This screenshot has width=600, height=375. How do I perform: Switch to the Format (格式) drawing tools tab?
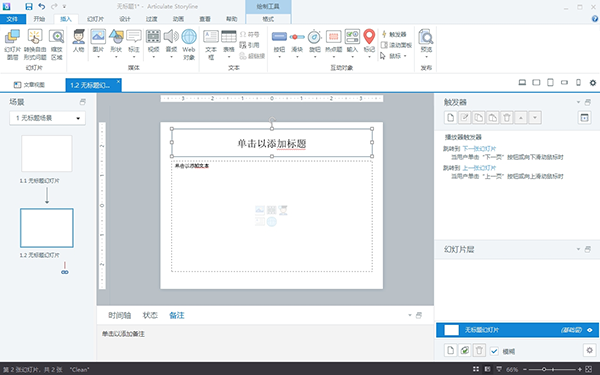(268, 19)
